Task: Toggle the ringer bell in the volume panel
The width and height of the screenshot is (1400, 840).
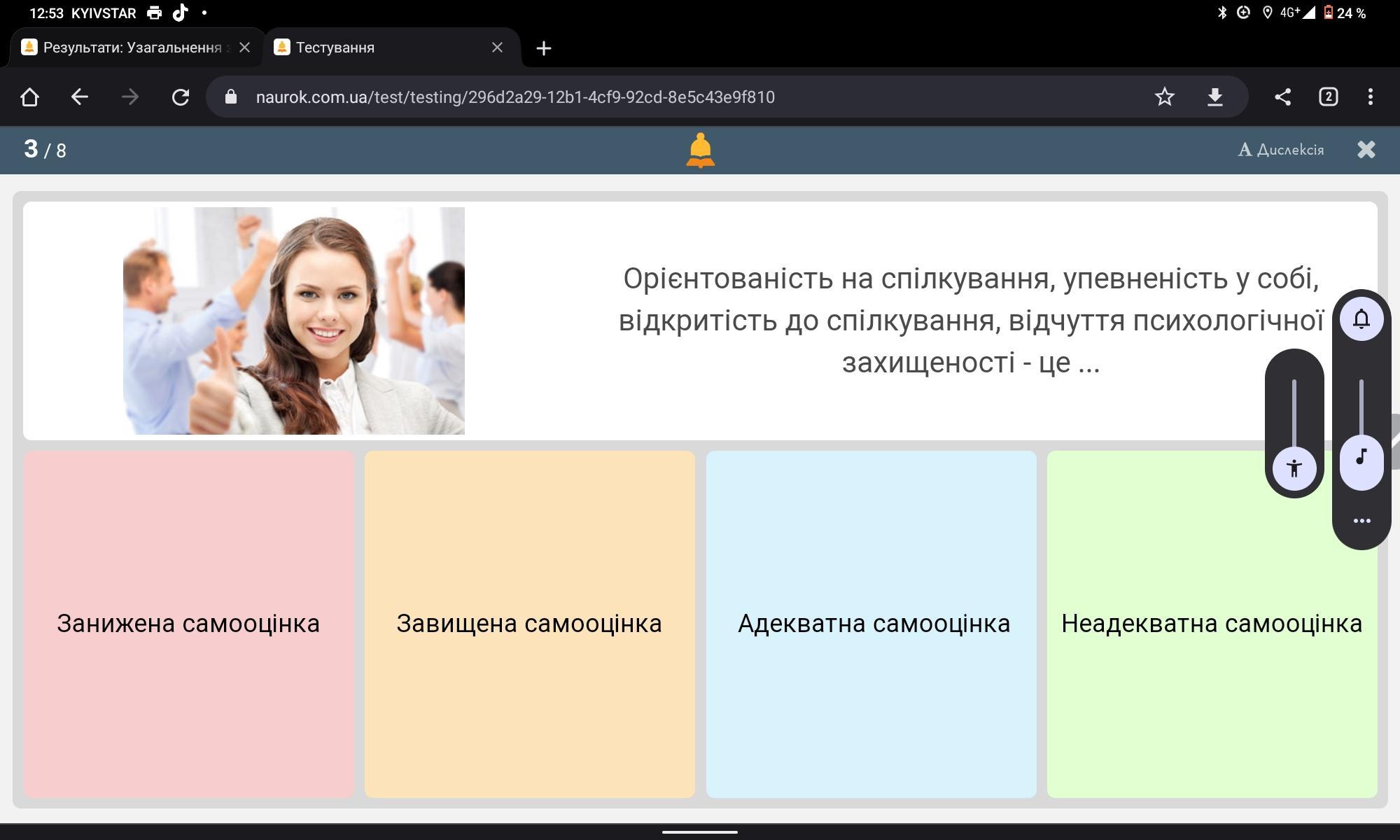Action: [x=1361, y=319]
